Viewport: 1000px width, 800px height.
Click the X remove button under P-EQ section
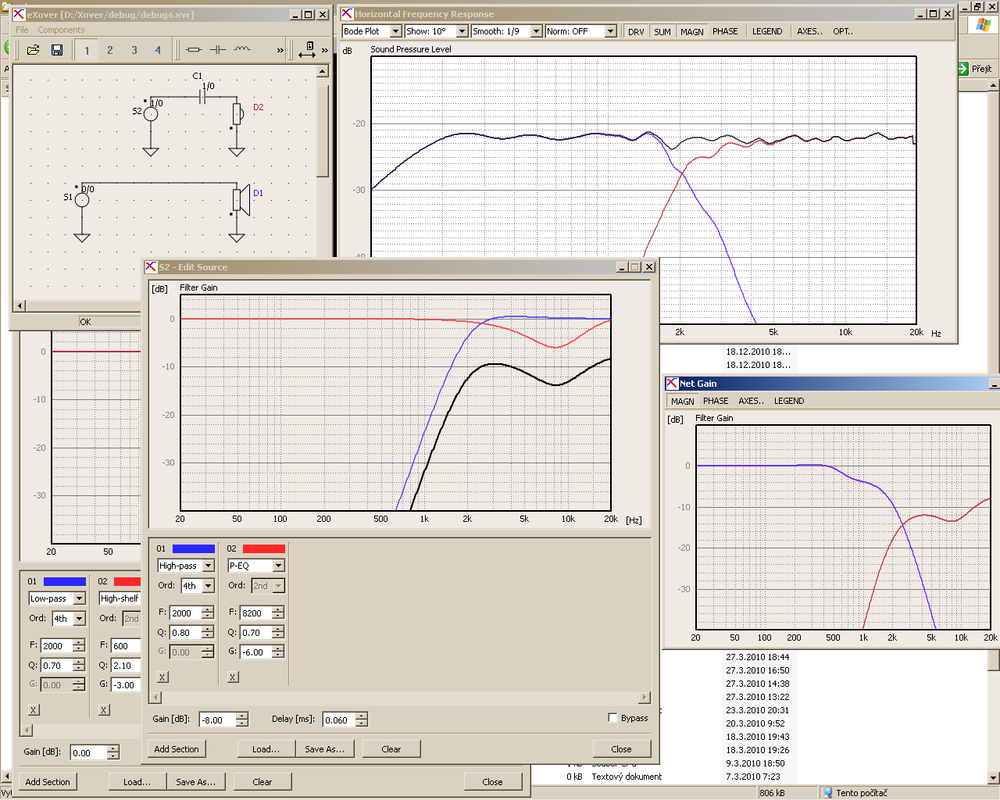[233, 677]
